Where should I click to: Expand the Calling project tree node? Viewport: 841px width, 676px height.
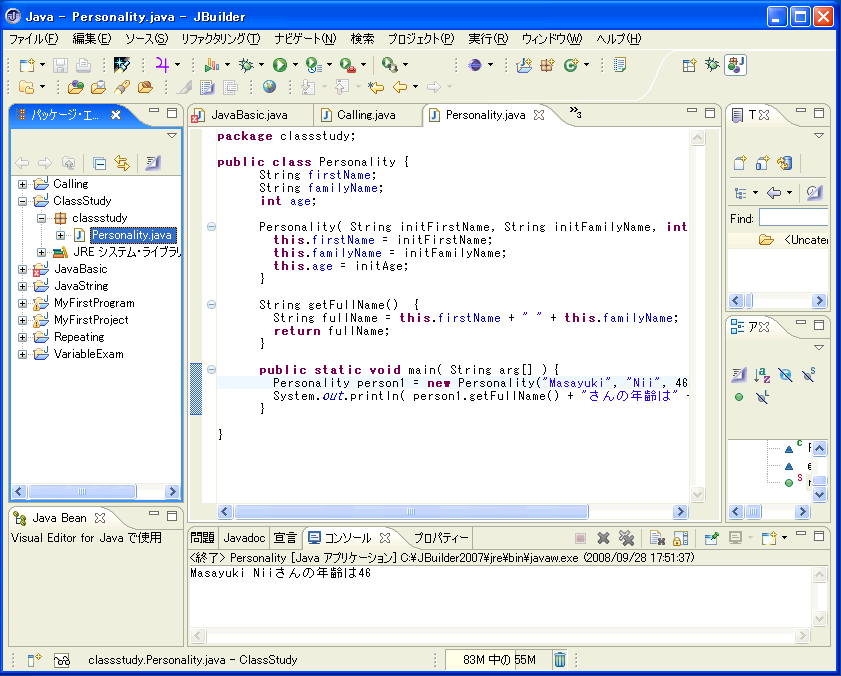[x=22, y=184]
